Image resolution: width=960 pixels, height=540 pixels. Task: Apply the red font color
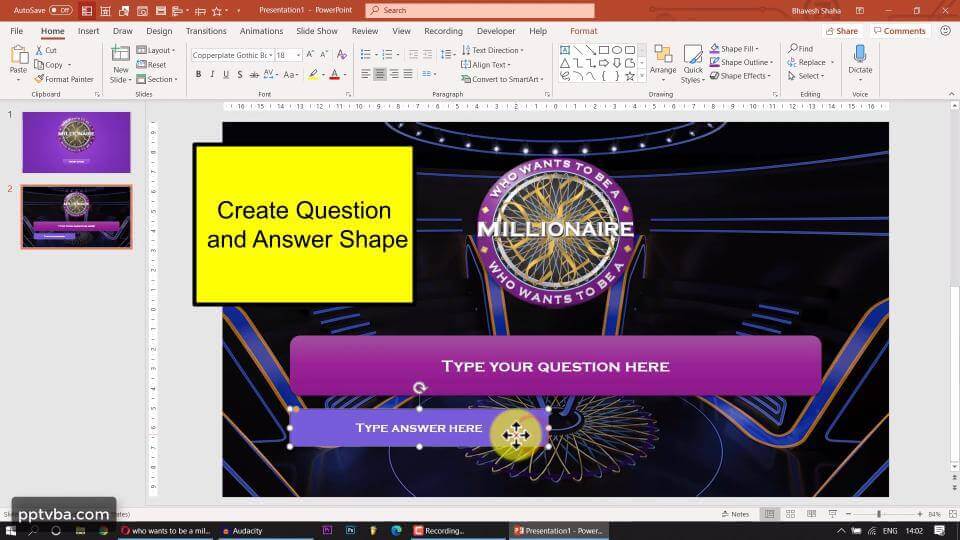tap(334, 74)
